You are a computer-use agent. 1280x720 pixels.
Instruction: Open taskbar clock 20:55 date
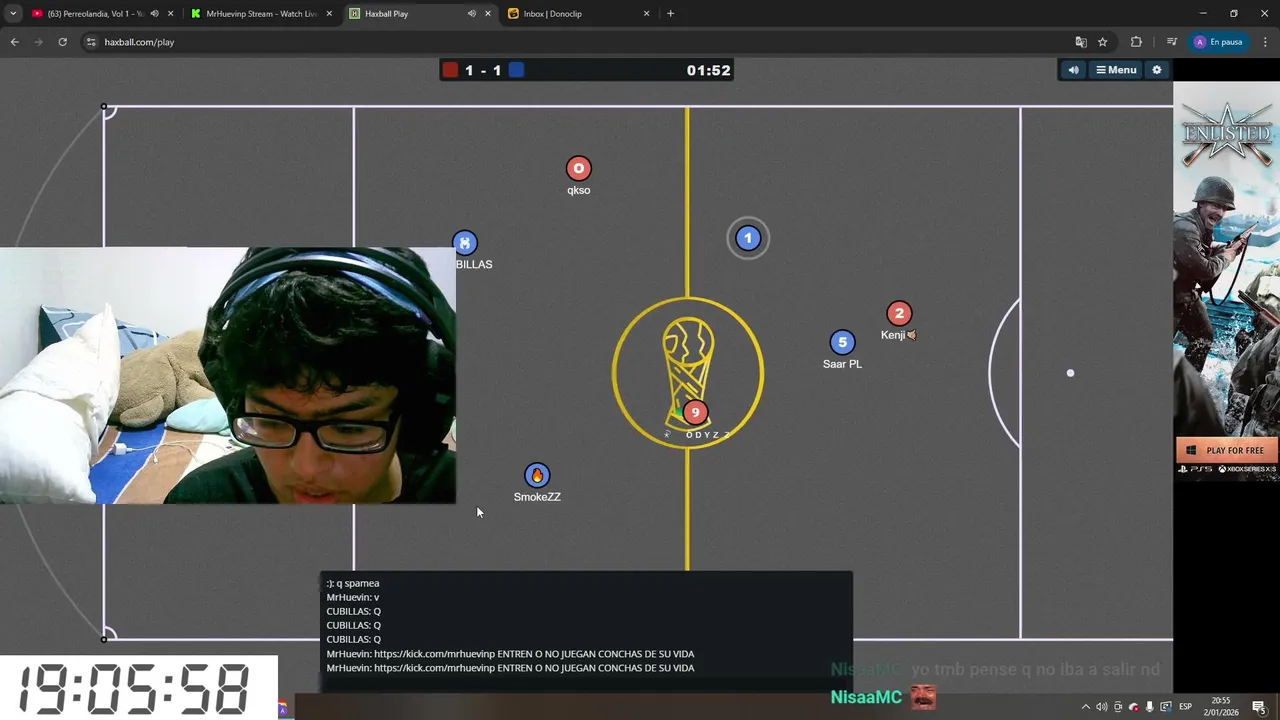[1223, 707]
